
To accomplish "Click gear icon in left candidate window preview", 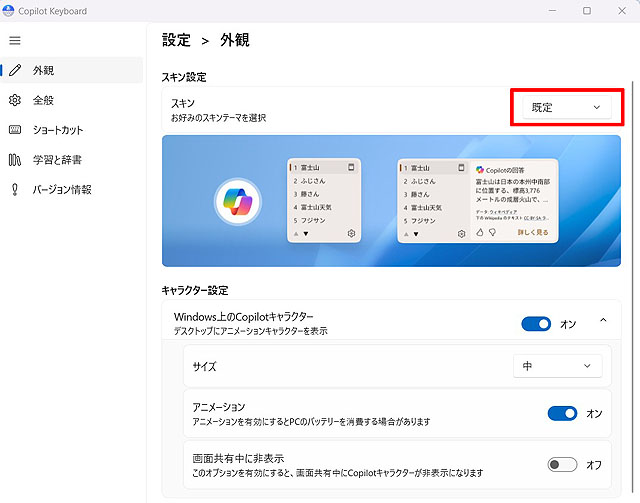I will (x=351, y=234).
